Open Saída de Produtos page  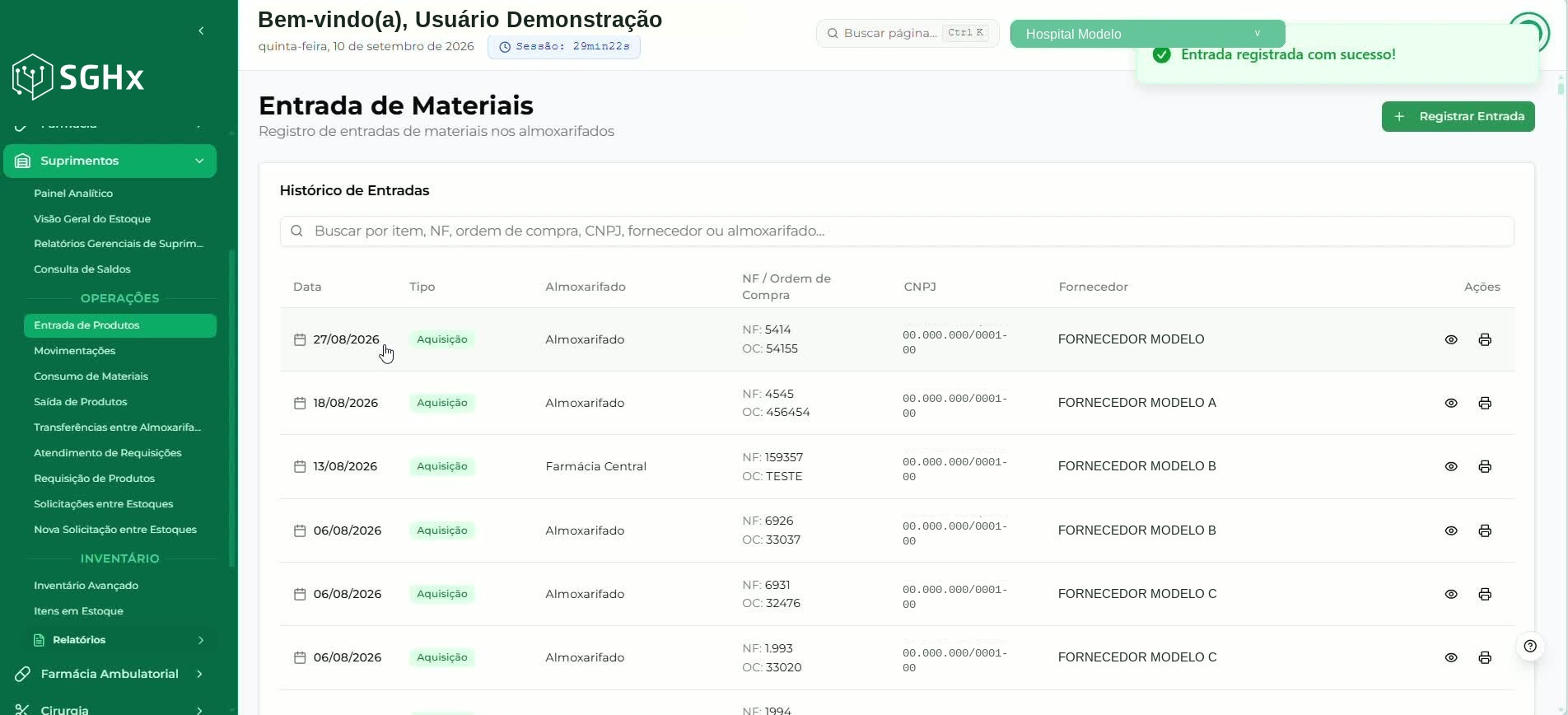pos(81,402)
